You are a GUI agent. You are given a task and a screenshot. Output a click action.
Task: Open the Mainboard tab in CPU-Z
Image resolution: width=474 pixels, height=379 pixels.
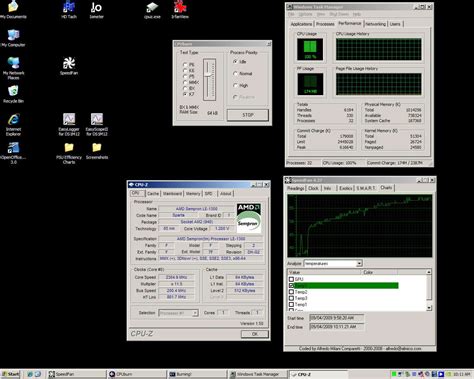(x=172, y=194)
